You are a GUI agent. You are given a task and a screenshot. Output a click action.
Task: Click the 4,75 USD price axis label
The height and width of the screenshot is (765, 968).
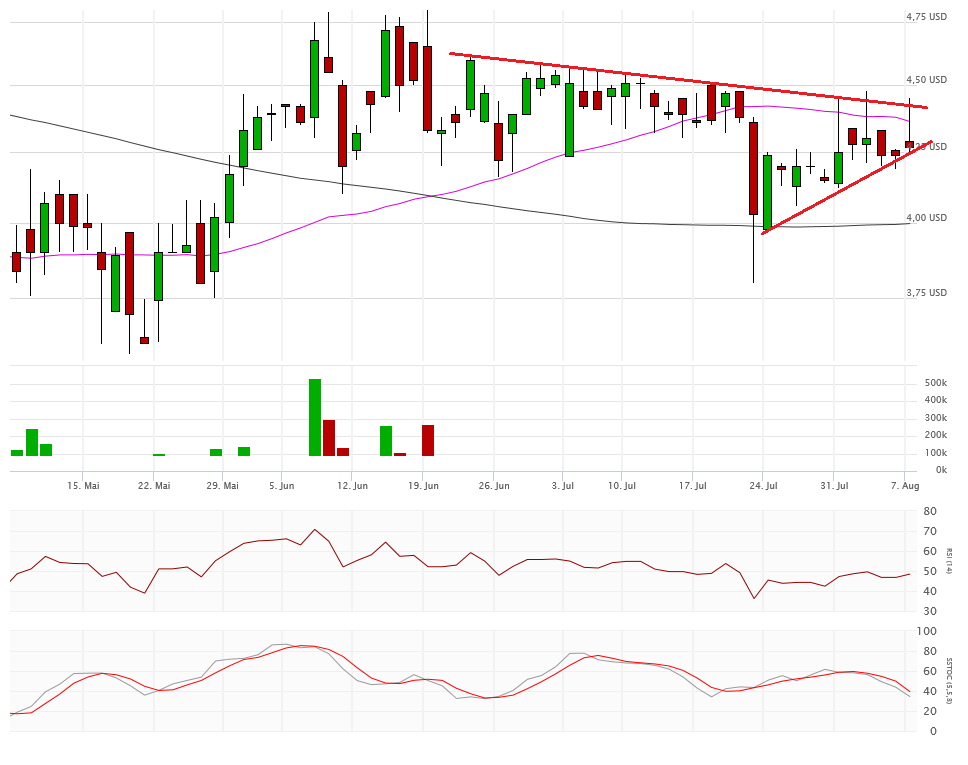(925, 17)
